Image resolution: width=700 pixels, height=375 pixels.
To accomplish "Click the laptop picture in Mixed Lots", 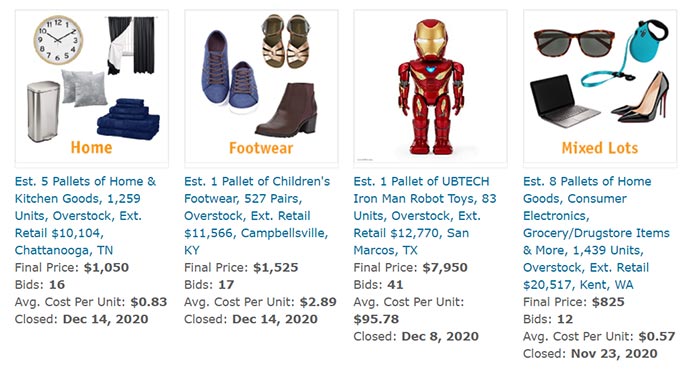I will pyautogui.click(x=563, y=101).
